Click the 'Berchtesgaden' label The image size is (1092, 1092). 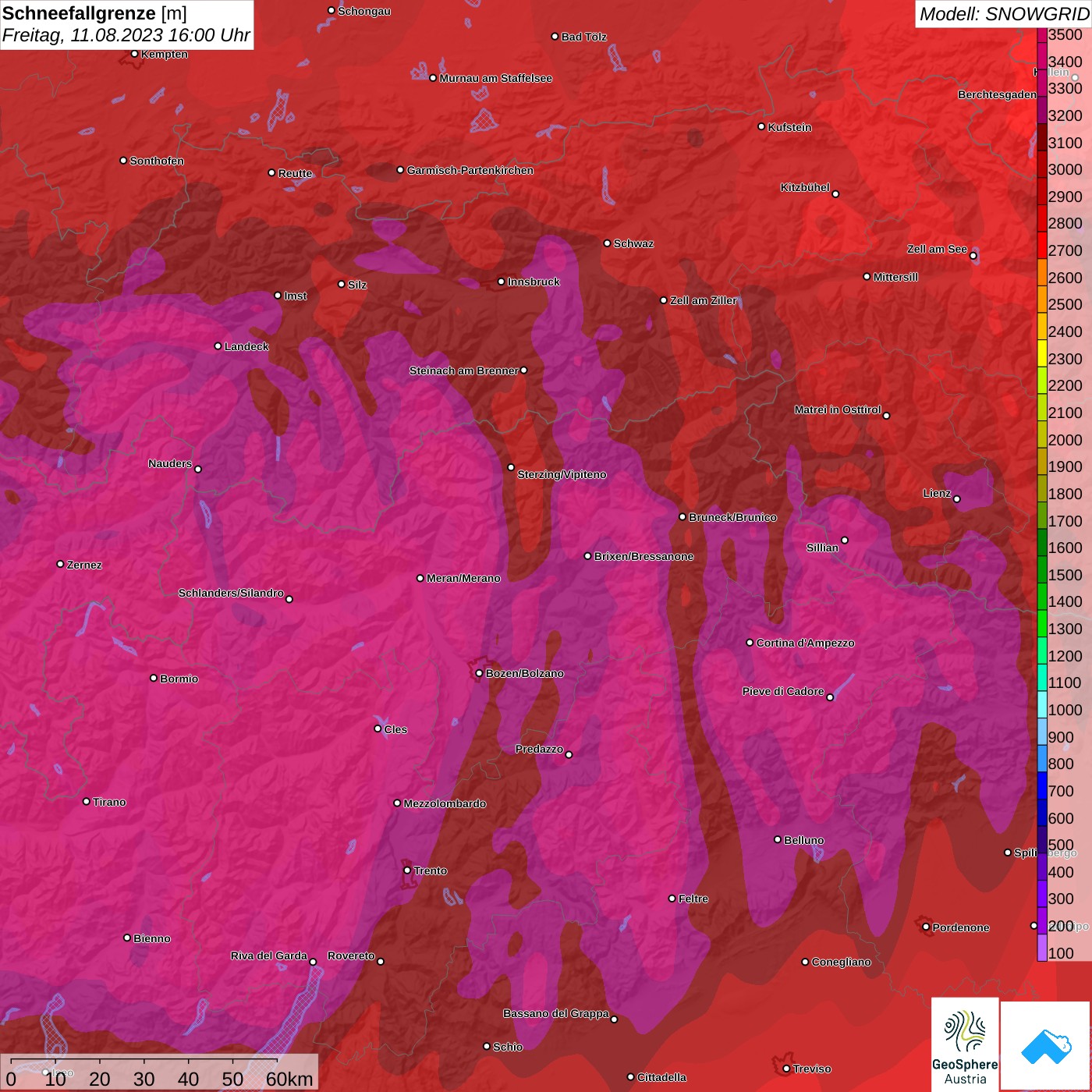point(997,95)
